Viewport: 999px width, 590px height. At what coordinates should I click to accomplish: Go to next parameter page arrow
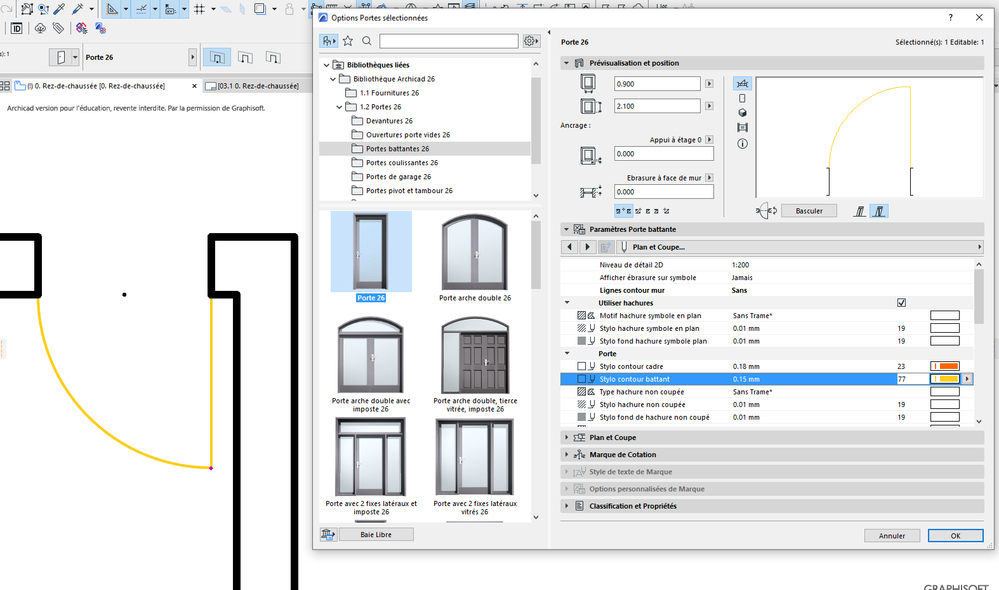pos(587,247)
